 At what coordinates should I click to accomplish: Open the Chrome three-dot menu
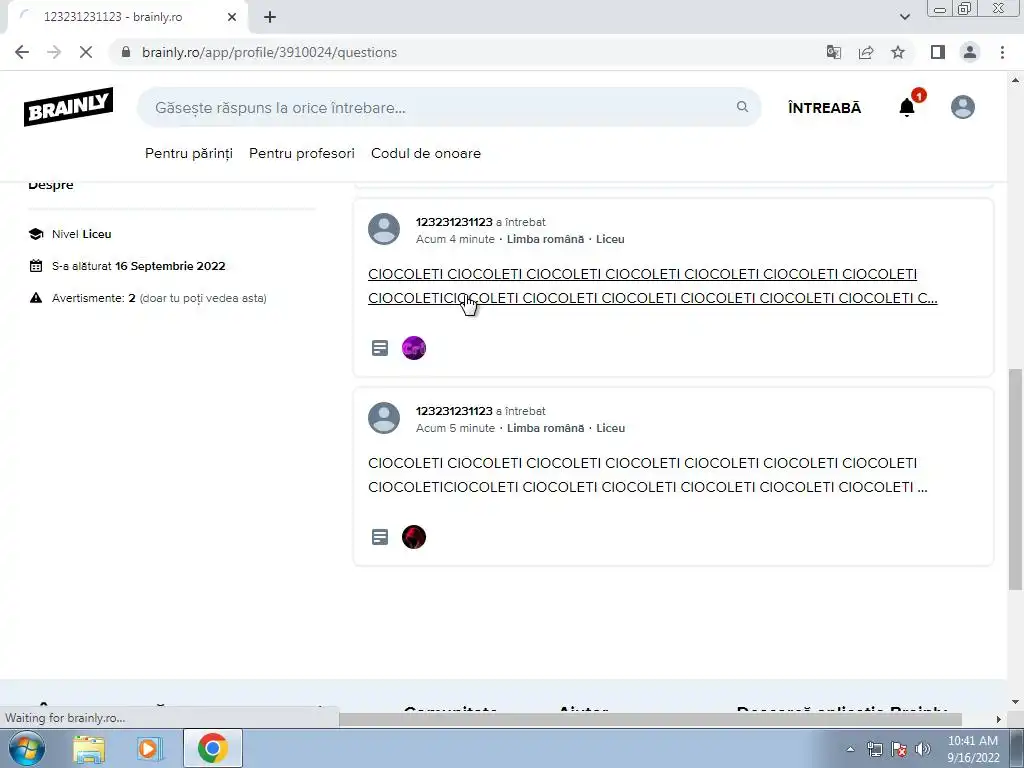coord(1002,52)
